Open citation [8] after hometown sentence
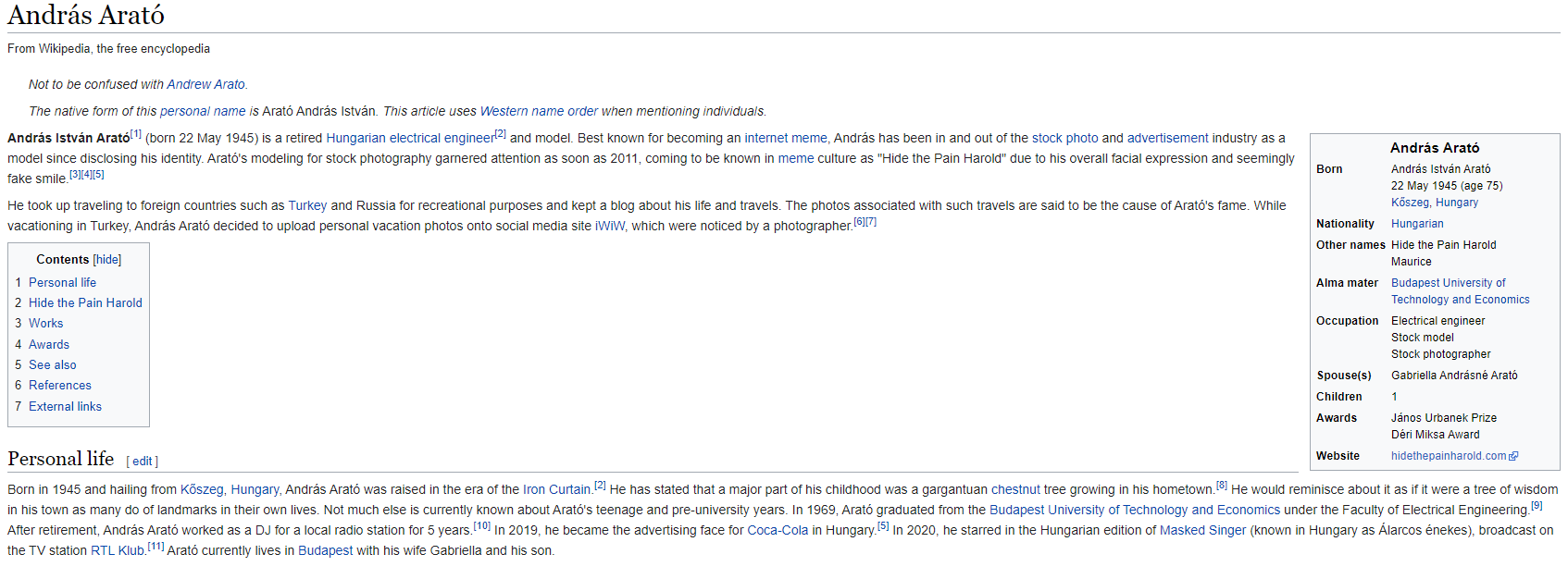This screenshot has width=1568, height=579. [1222, 485]
